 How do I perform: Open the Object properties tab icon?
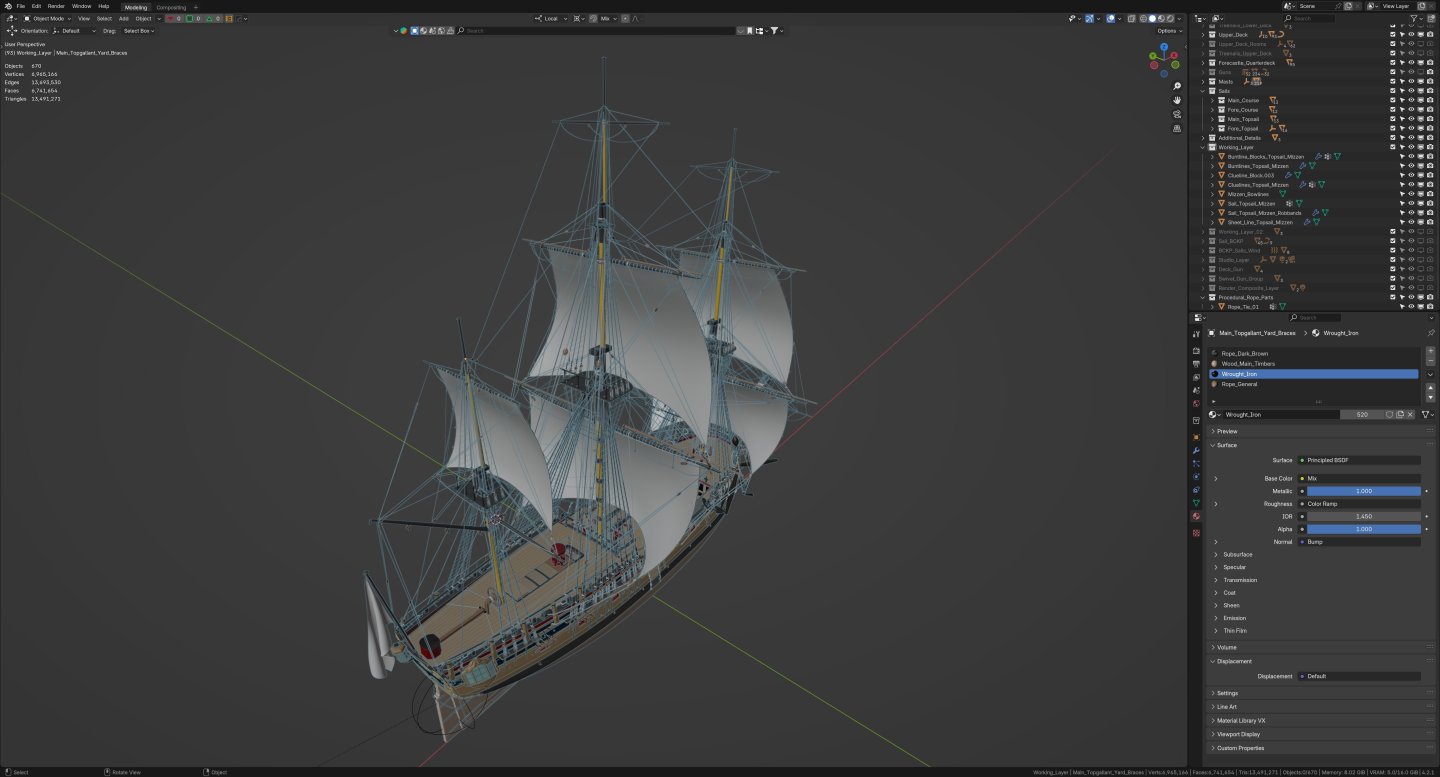(1196, 437)
